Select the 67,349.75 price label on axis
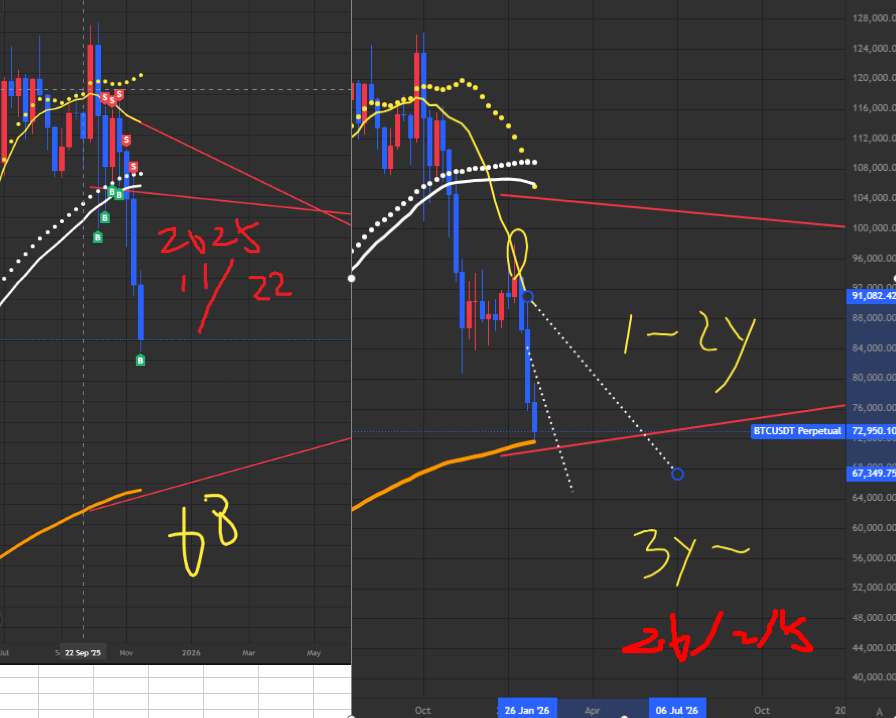Viewport: 896px width, 718px height. [872, 473]
